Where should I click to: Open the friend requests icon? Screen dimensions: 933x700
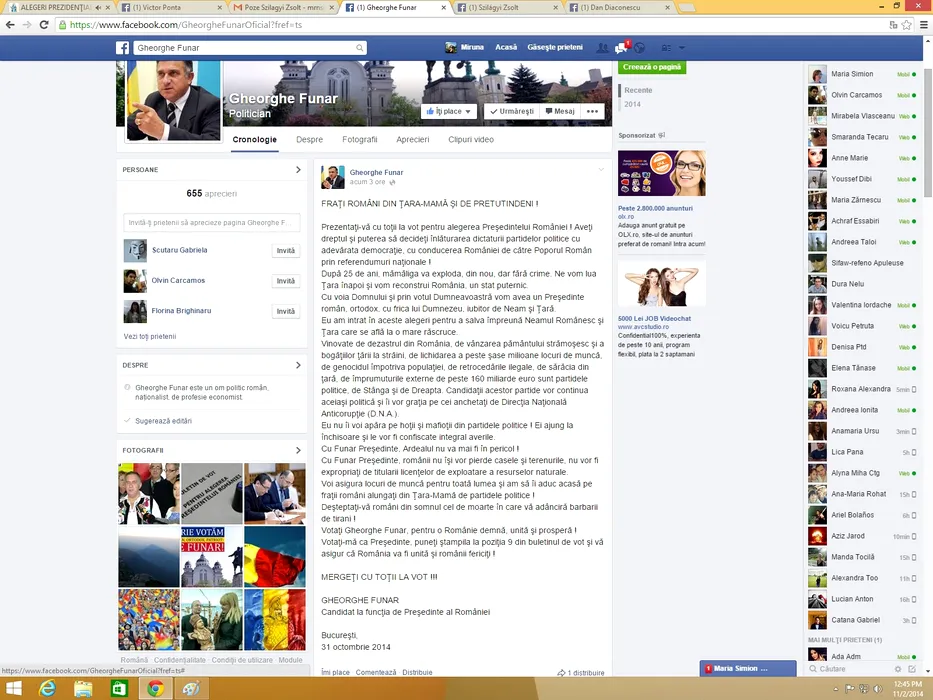tap(602, 47)
